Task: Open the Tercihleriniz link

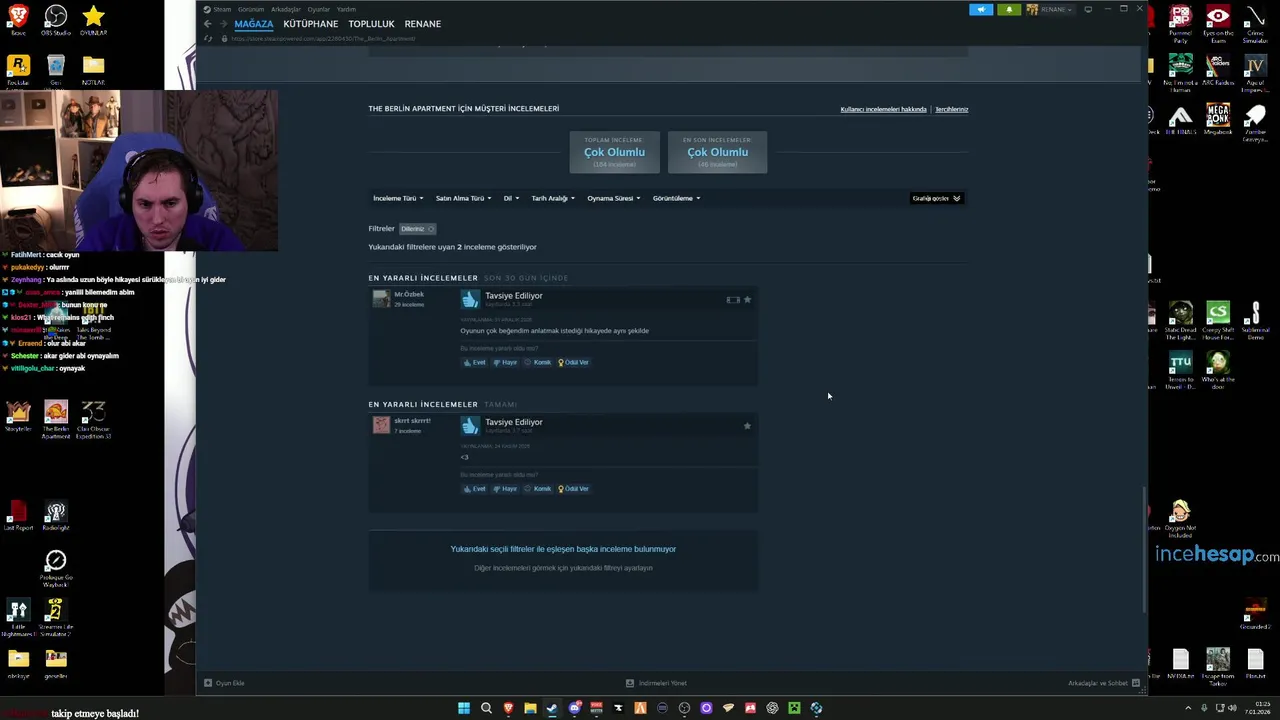Action: coord(951,109)
